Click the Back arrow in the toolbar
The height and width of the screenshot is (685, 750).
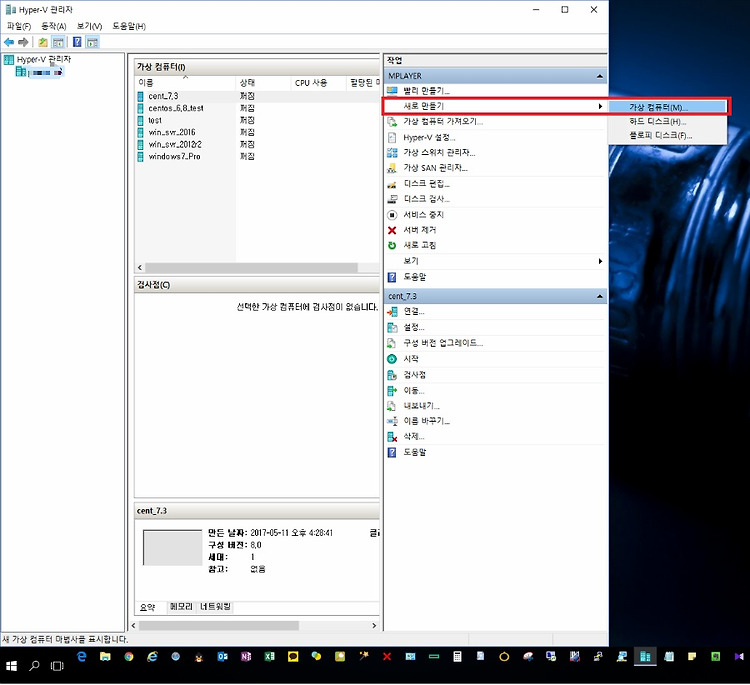click(9, 42)
